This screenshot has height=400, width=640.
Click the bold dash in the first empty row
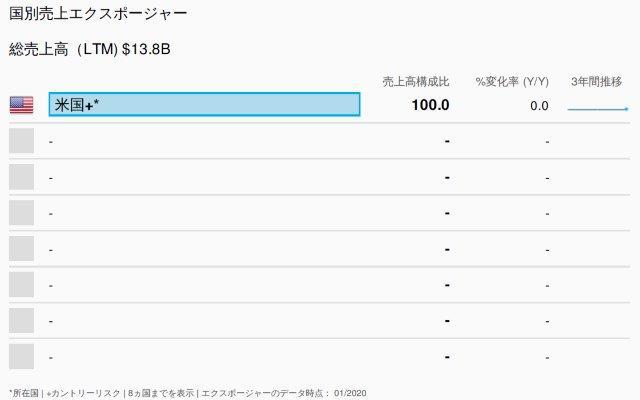click(x=447, y=141)
